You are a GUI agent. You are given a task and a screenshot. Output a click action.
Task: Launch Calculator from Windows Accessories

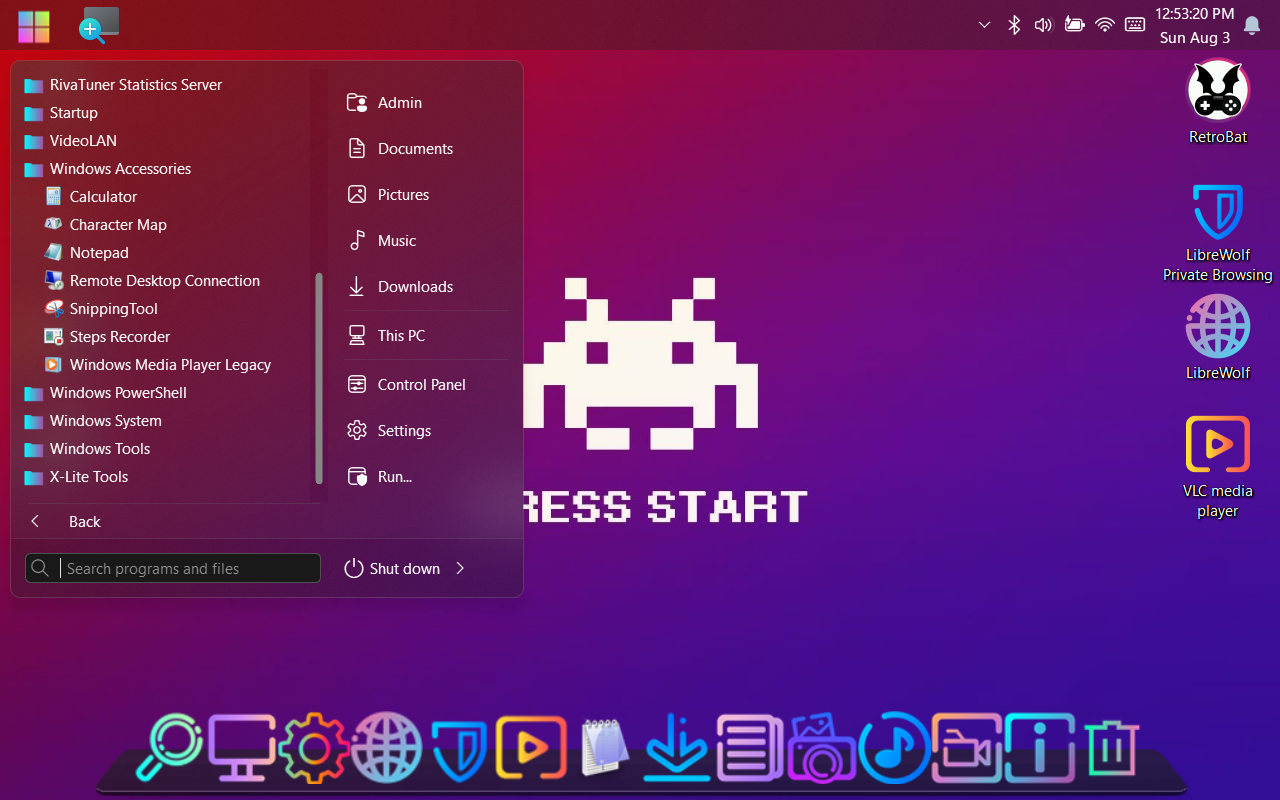pos(103,197)
